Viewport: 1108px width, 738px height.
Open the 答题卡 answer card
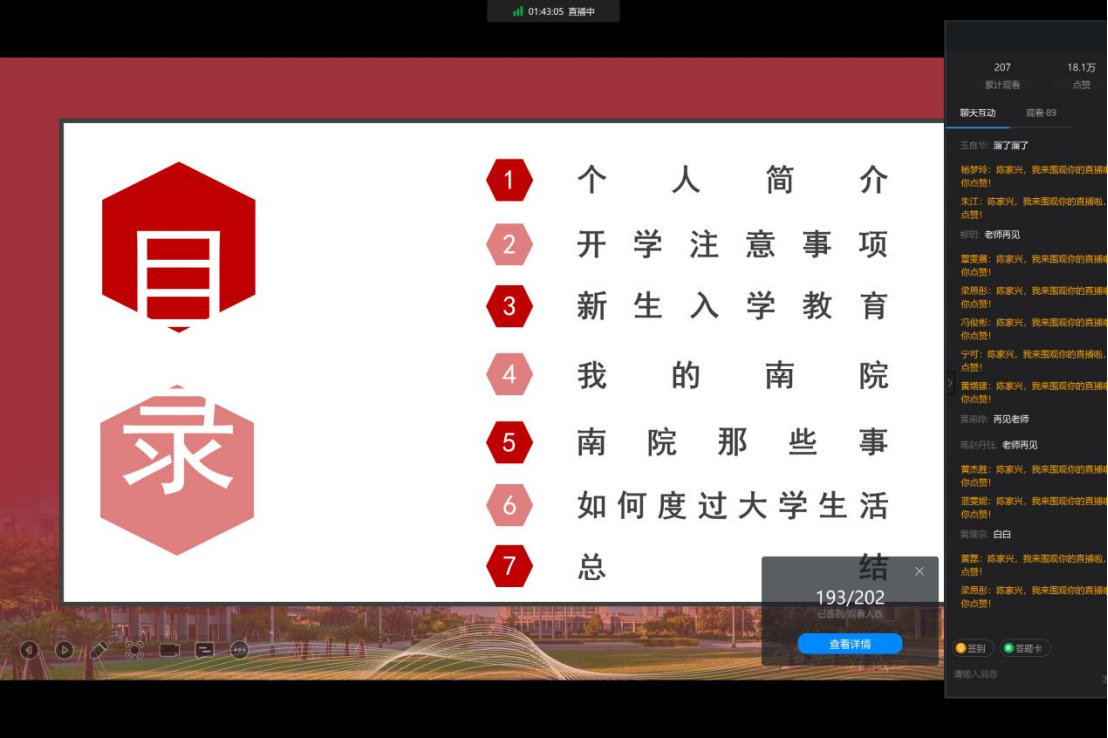pos(1025,648)
